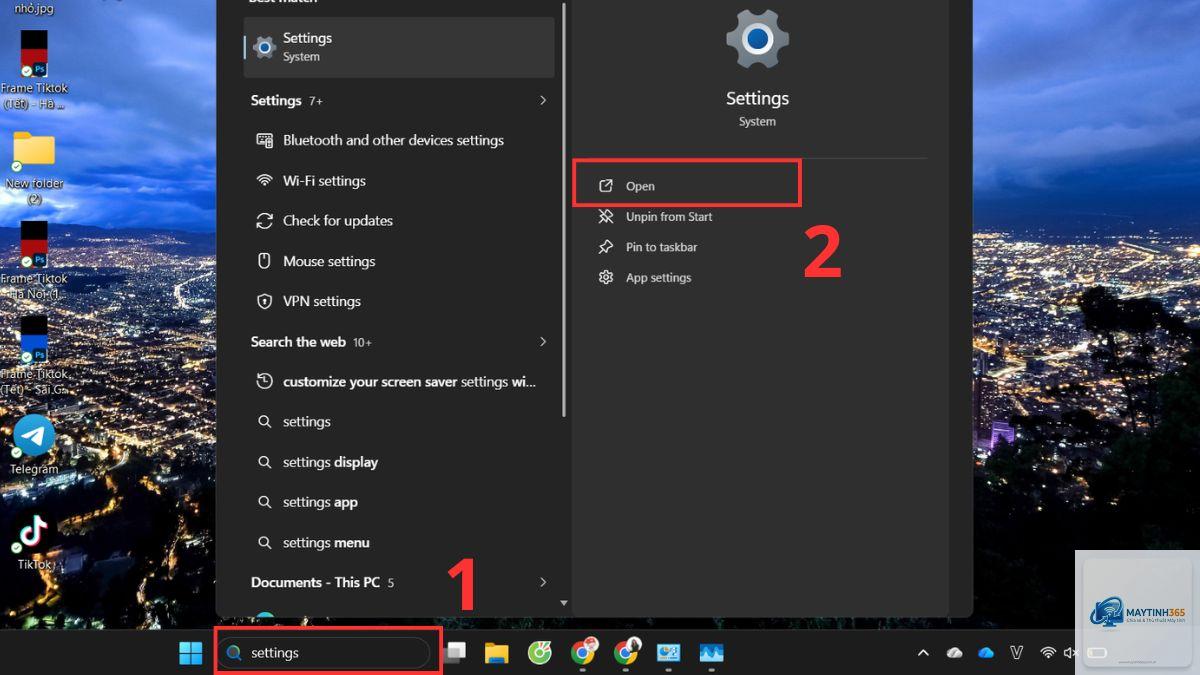
Task: Click the V input method tray icon
Action: [x=1017, y=653]
